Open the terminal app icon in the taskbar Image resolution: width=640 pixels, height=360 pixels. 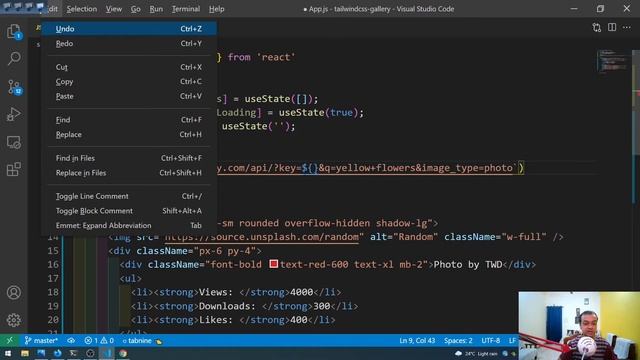pos(73,353)
